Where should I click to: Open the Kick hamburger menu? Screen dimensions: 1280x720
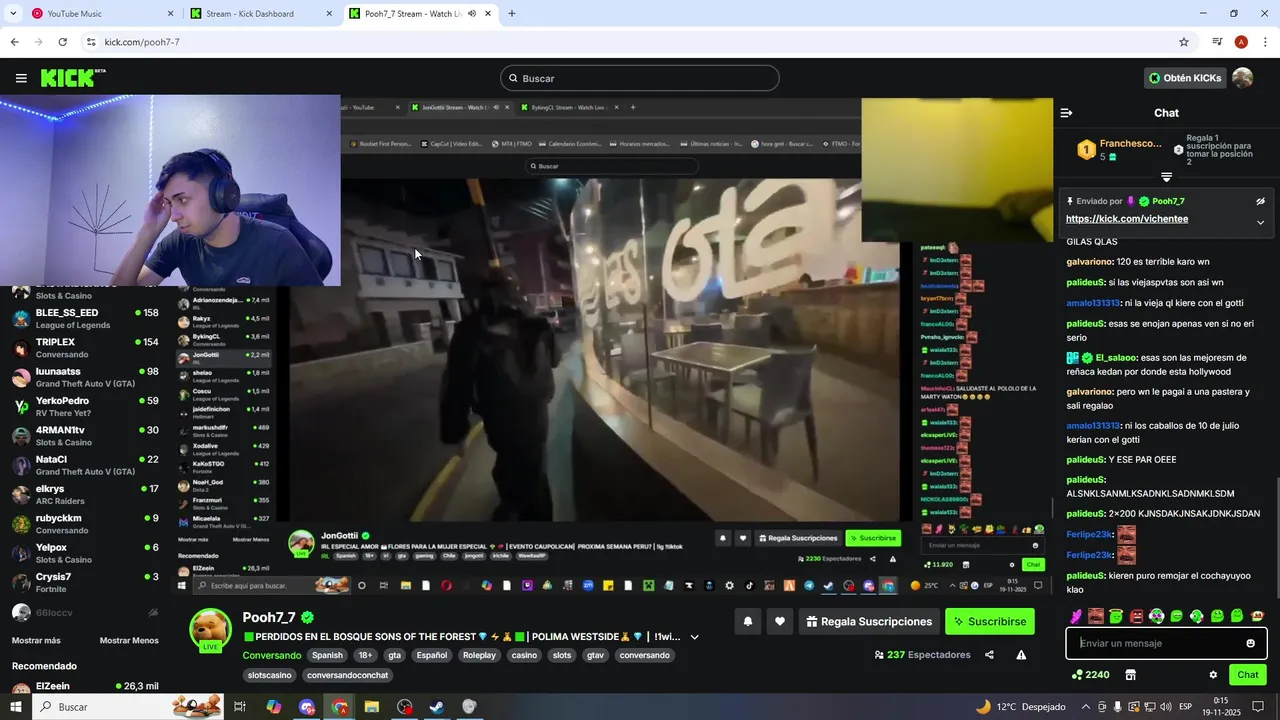[x=21, y=78]
